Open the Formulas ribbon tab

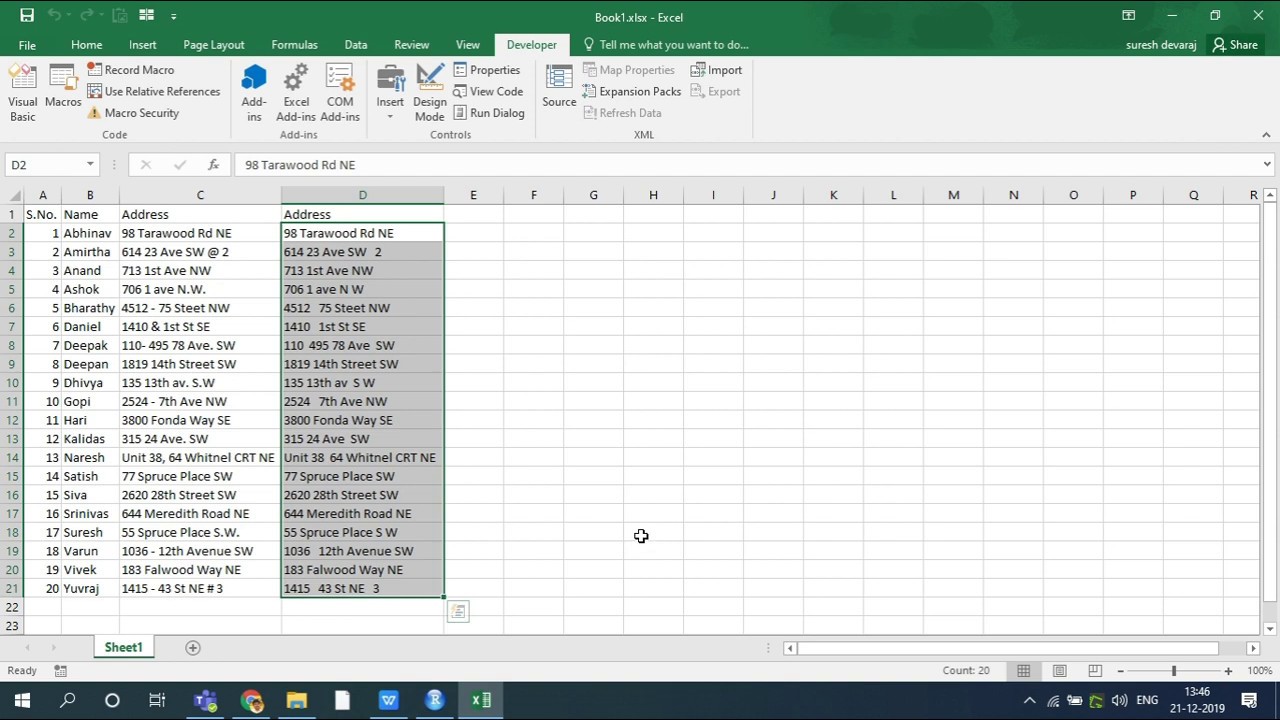point(294,45)
